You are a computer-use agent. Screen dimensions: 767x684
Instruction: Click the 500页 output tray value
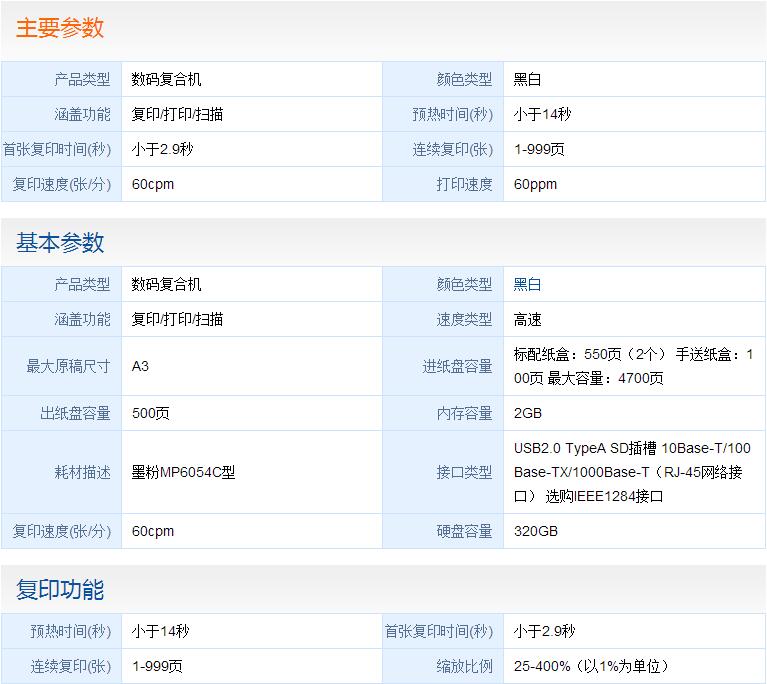(x=151, y=413)
